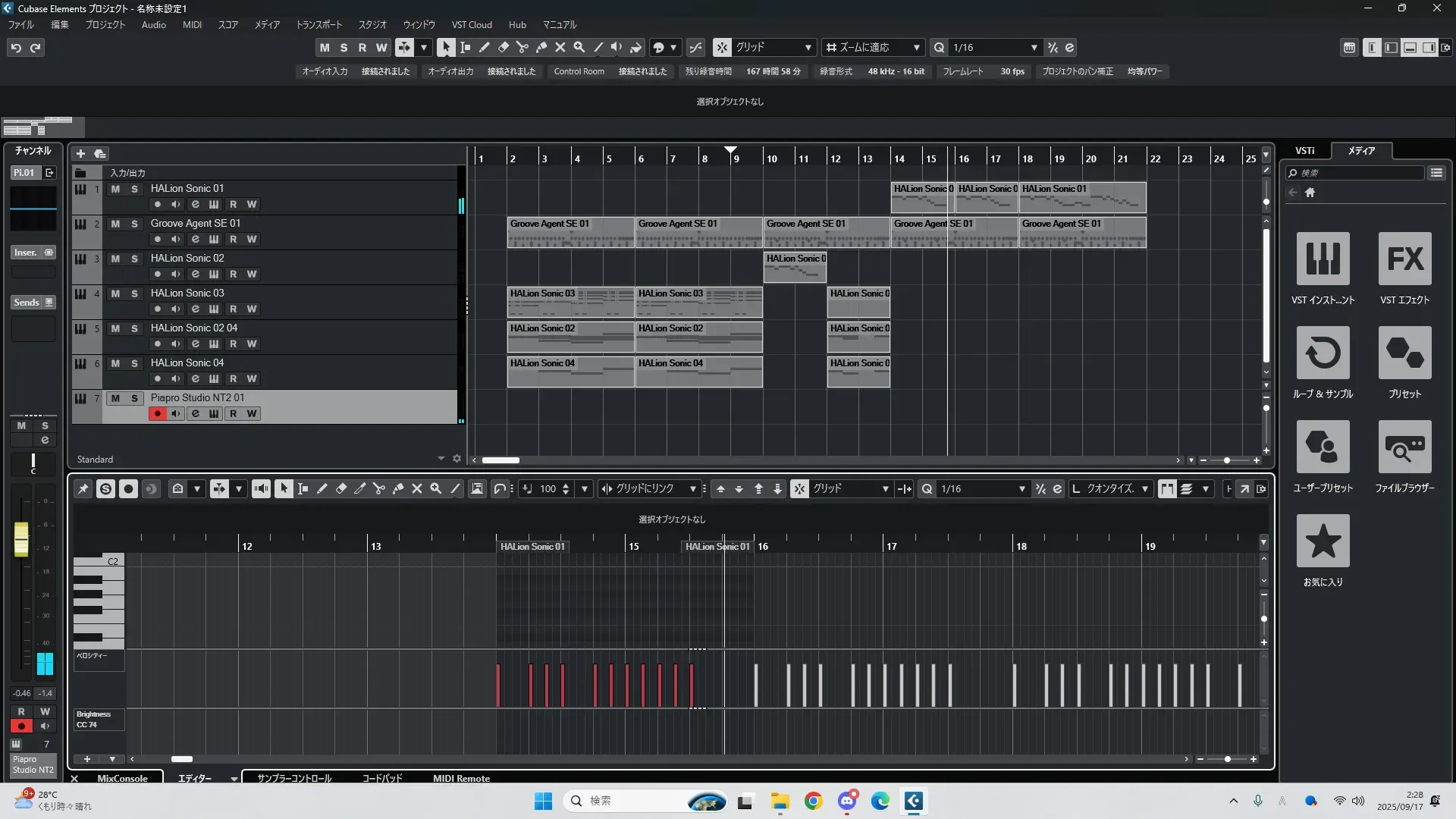Image resolution: width=1456 pixels, height=819 pixels.
Task: Open Loops & Samples media tile
Action: 1323,353
